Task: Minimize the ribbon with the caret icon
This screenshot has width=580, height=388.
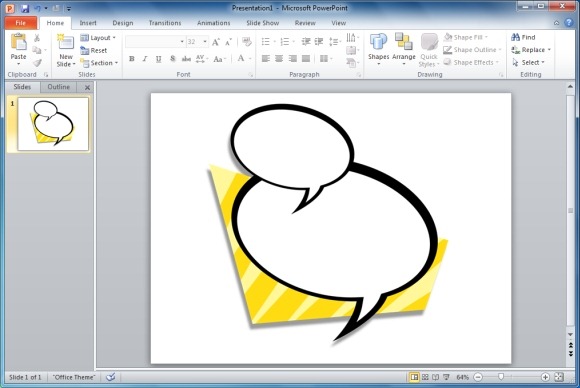Action: (x=556, y=23)
